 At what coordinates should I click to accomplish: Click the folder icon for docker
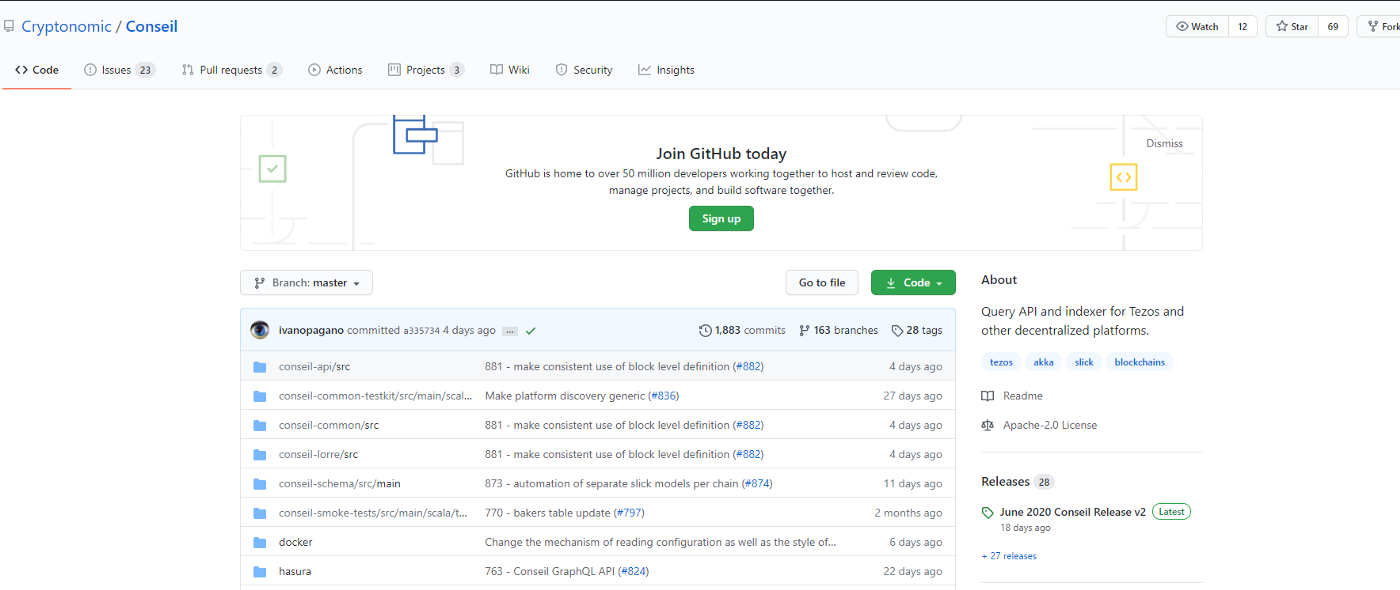pyautogui.click(x=260, y=542)
